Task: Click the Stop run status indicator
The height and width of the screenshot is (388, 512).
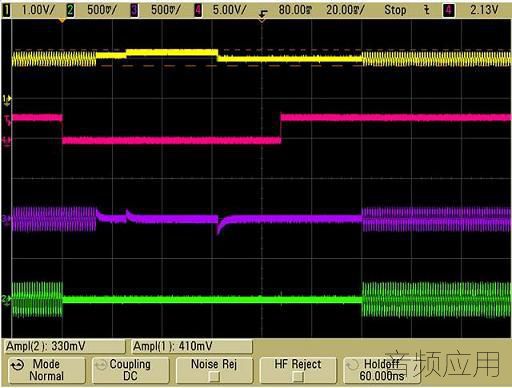Action: point(395,10)
